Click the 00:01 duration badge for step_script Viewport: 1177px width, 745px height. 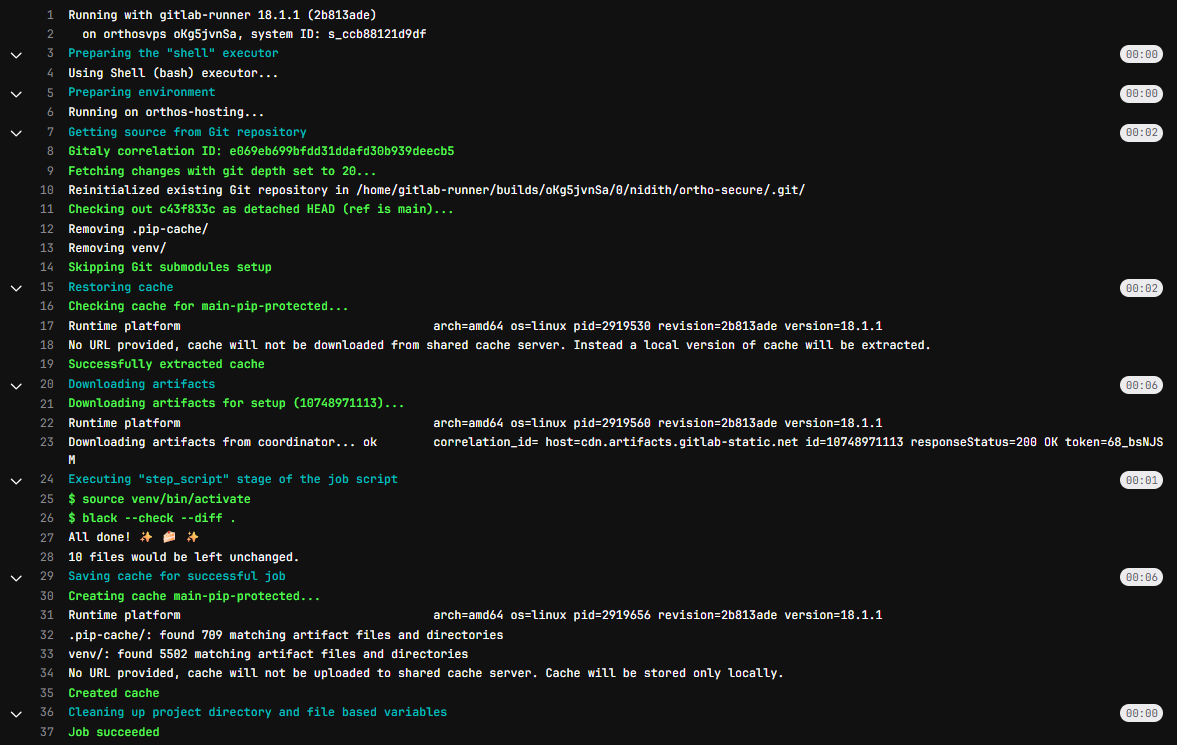[1141, 480]
